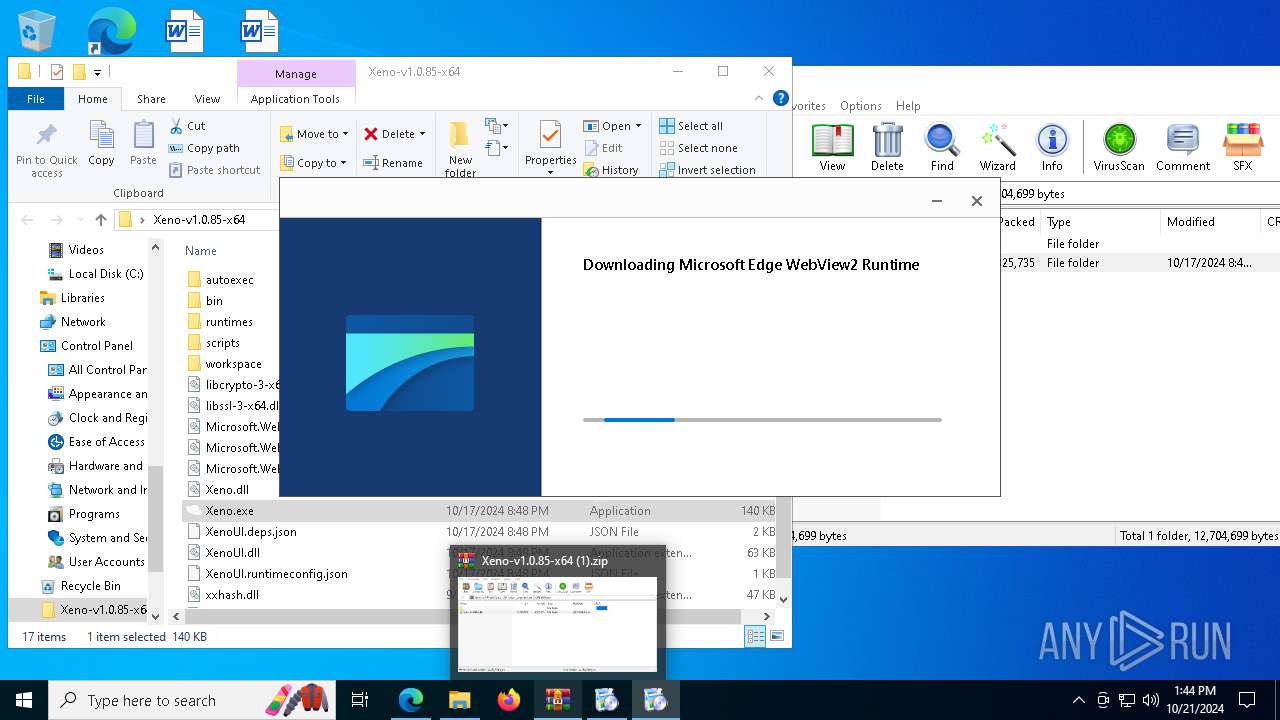Open the WinRAR Wizard tool
This screenshot has height=720, width=1280.
point(997,148)
